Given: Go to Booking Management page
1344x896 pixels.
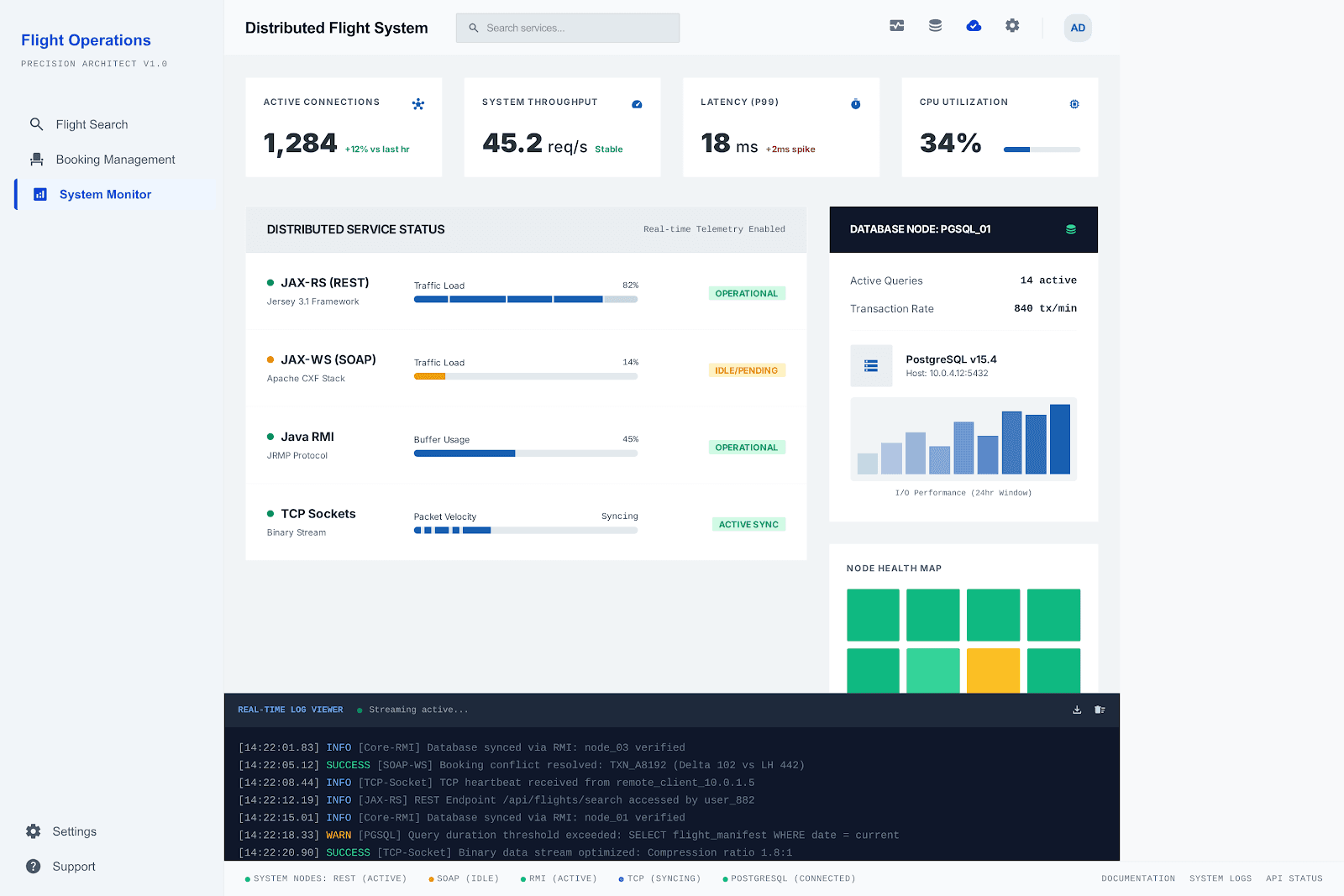Looking at the screenshot, I should point(115,160).
